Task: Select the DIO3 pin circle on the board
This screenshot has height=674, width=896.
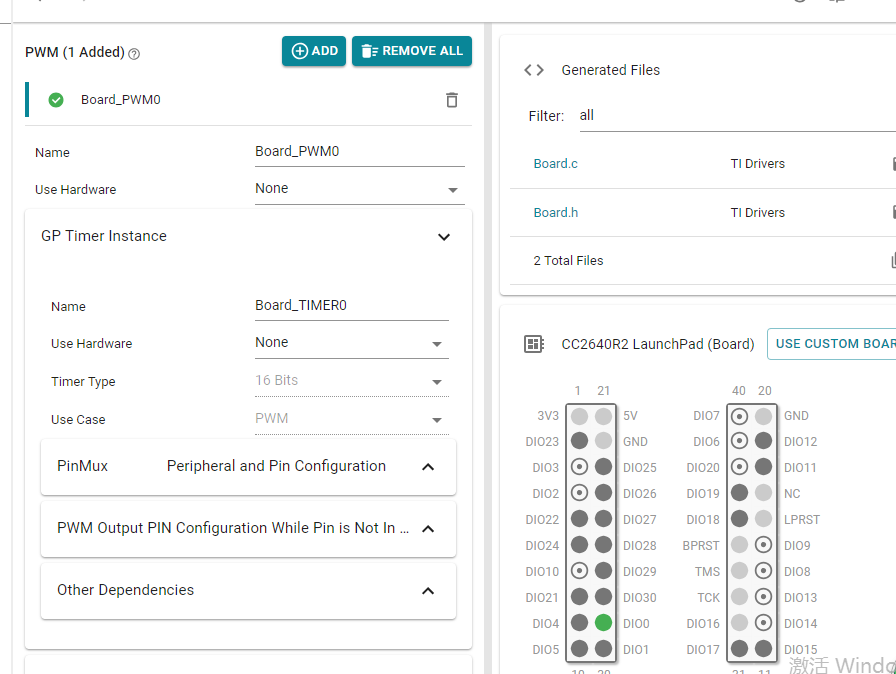Action: 579,467
